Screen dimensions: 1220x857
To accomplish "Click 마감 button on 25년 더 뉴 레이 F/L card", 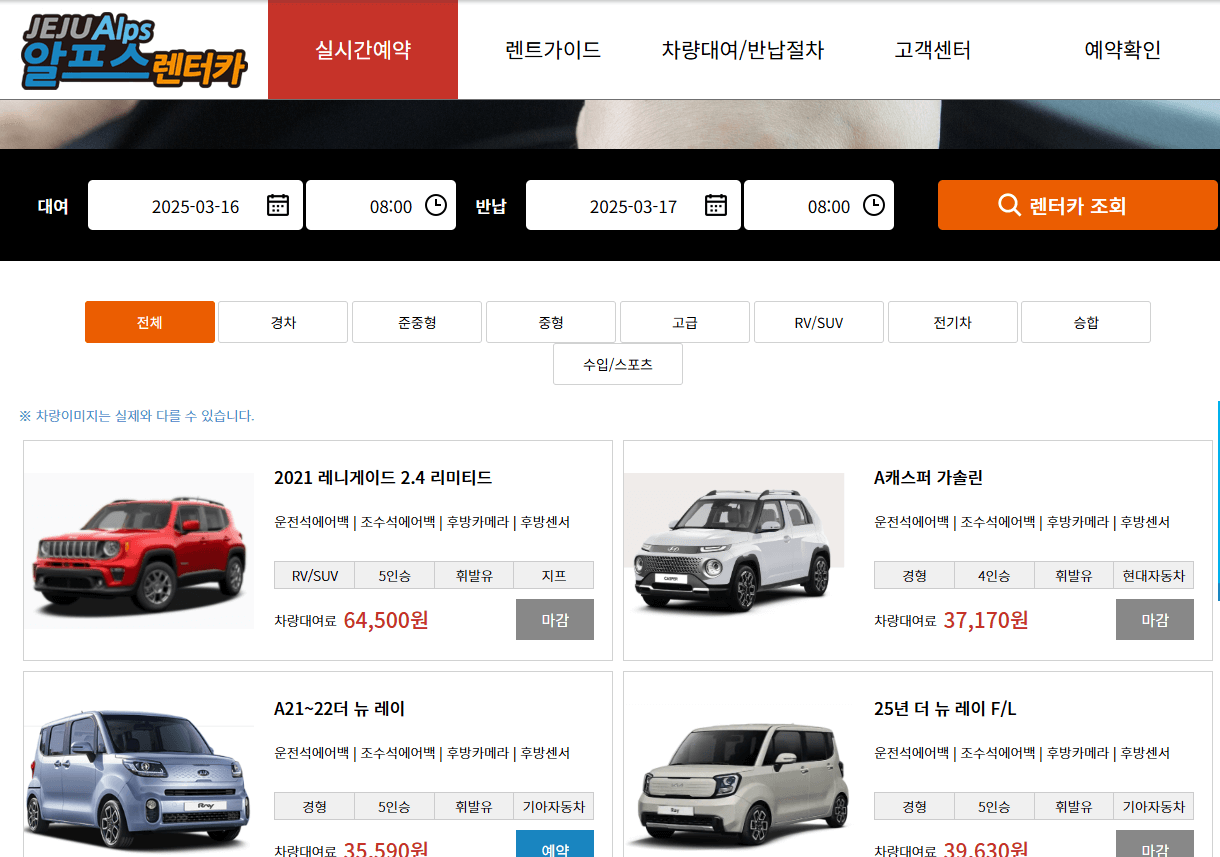I will coord(1155,845).
